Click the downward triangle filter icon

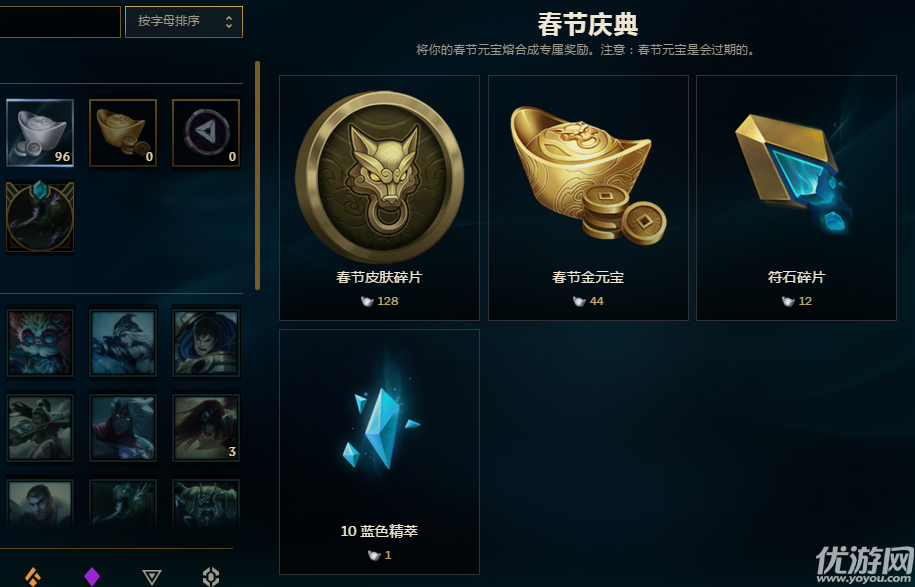pyautogui.click(x=152, y=577)
